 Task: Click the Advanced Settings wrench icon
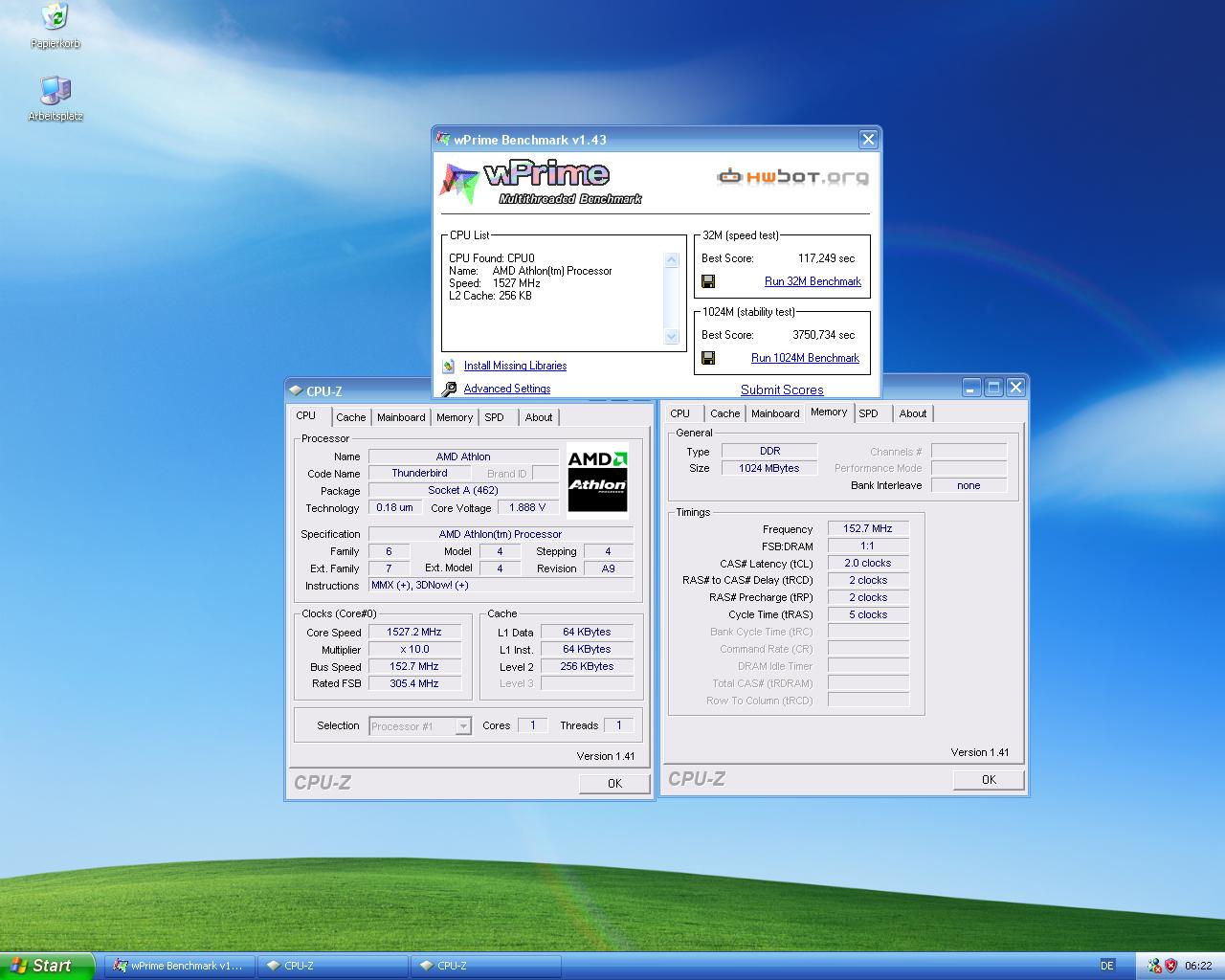point(449,389)
